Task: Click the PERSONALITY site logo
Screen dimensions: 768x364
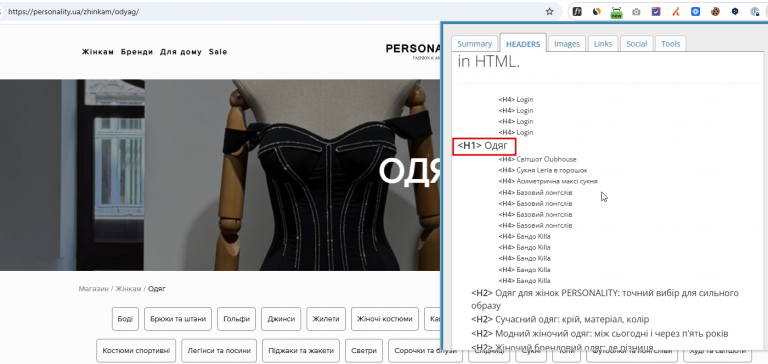Action: 413,51
